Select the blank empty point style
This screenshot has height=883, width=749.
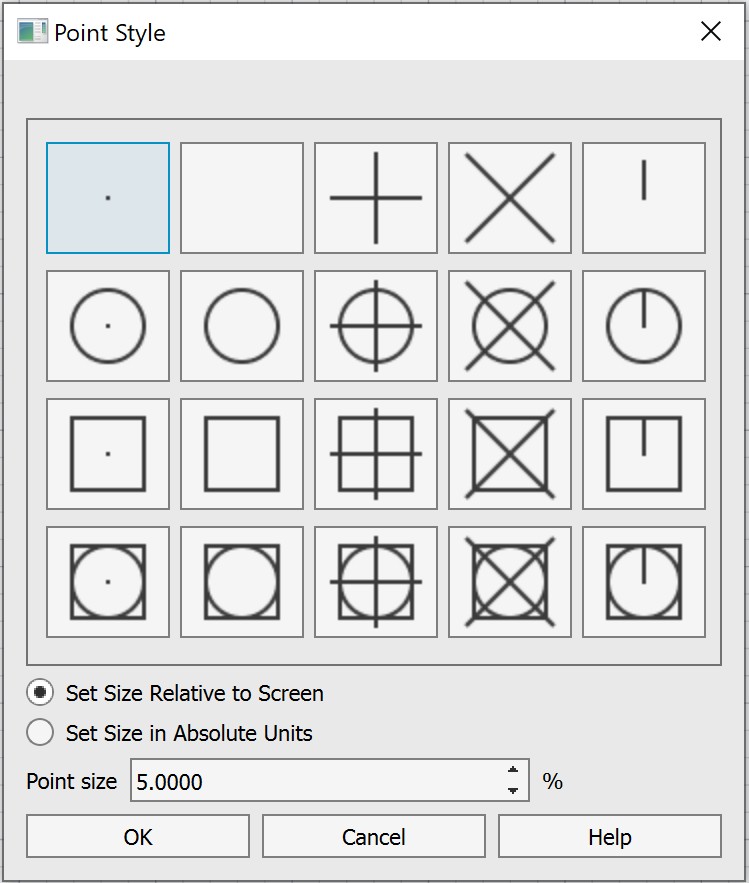pyautogui.click(x=242, y=198)
